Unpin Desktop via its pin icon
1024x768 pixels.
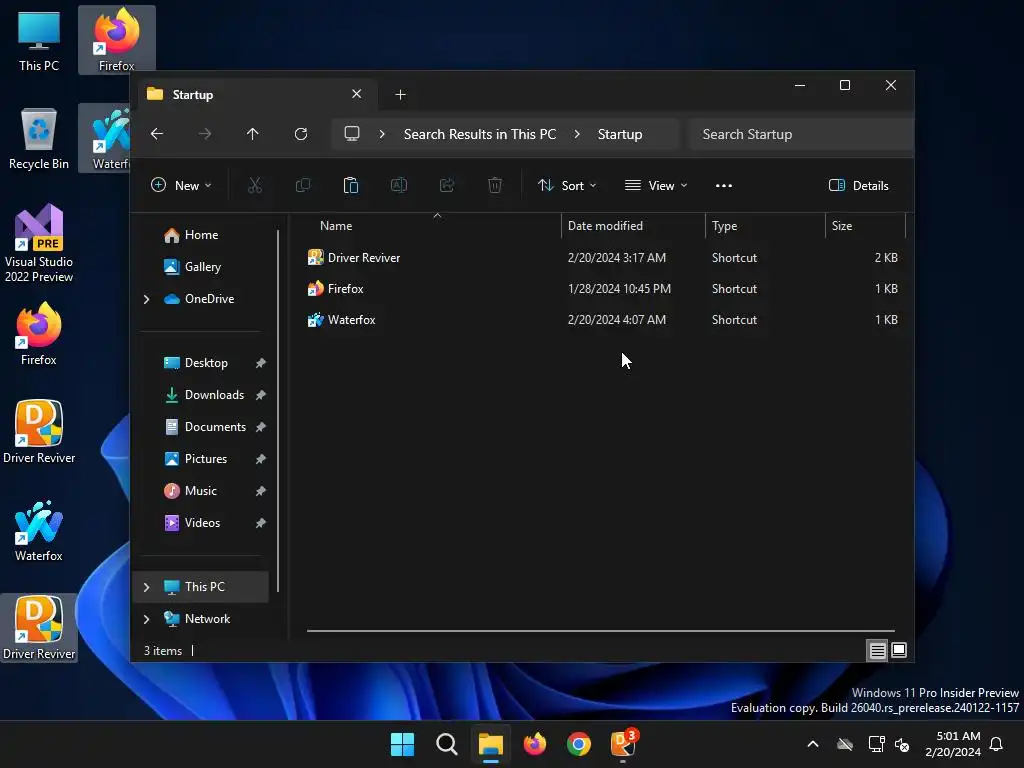[261, 363]
